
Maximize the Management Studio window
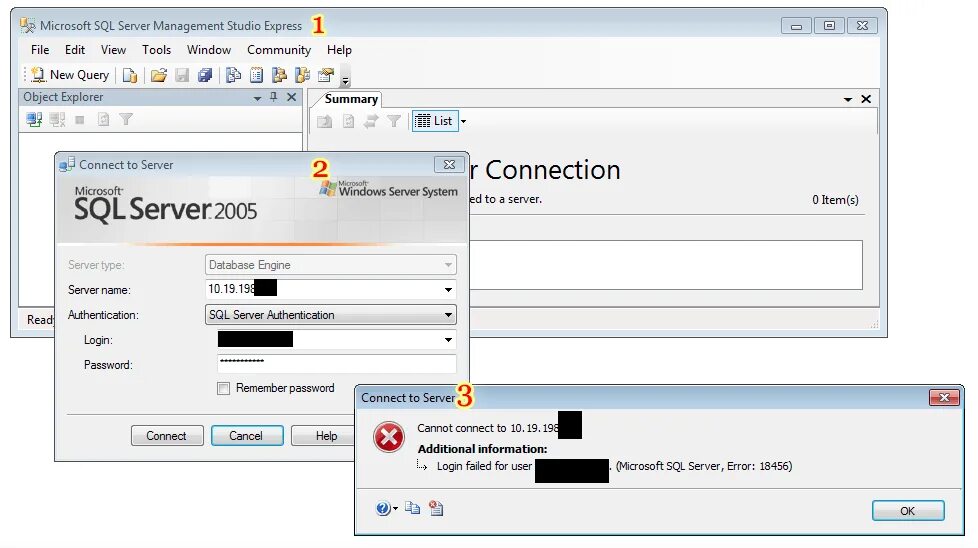(x=830, y=26)
